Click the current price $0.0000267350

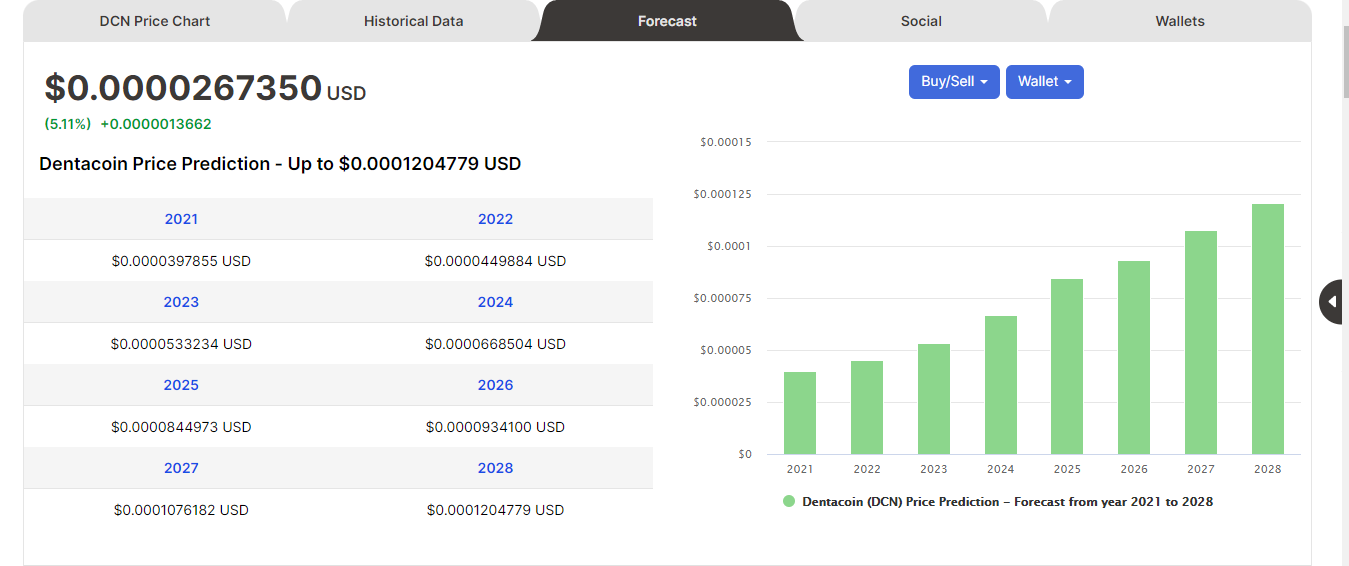183,88
